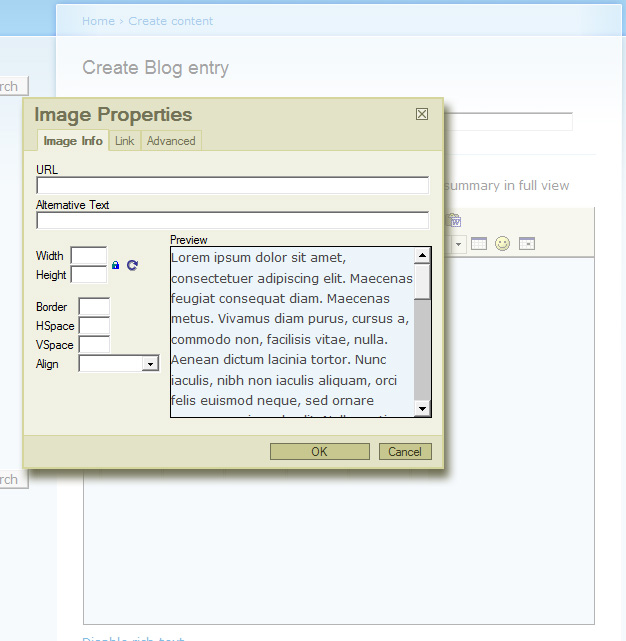
Task: Open the Align dropdown
Action: click(x=119, y=363)
